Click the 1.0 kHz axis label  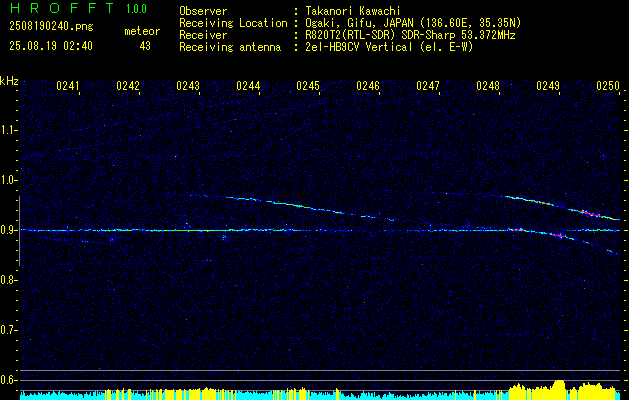[8, 180]
